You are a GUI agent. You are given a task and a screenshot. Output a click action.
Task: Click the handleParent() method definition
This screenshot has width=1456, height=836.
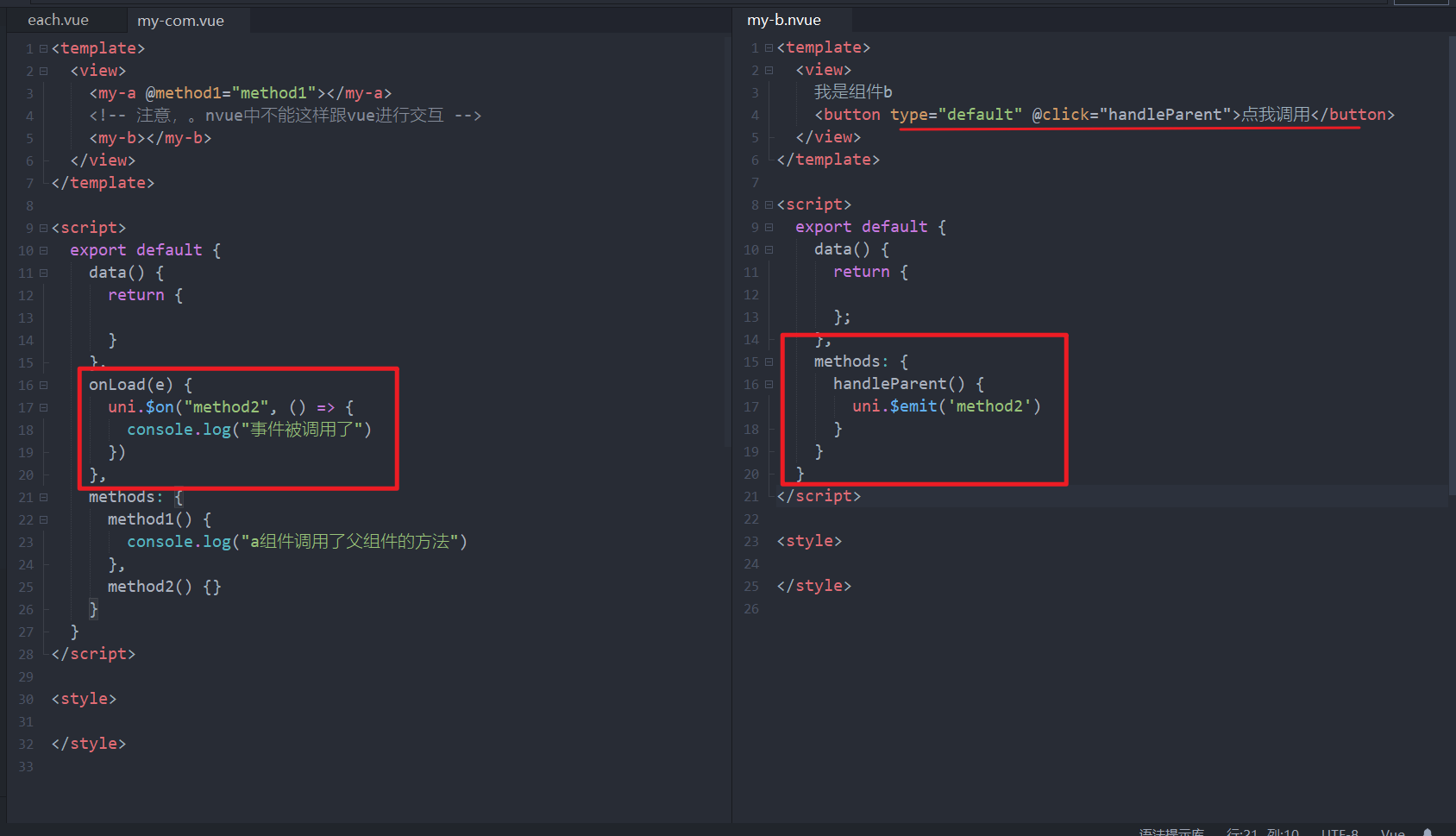click(x=909, y=384)
